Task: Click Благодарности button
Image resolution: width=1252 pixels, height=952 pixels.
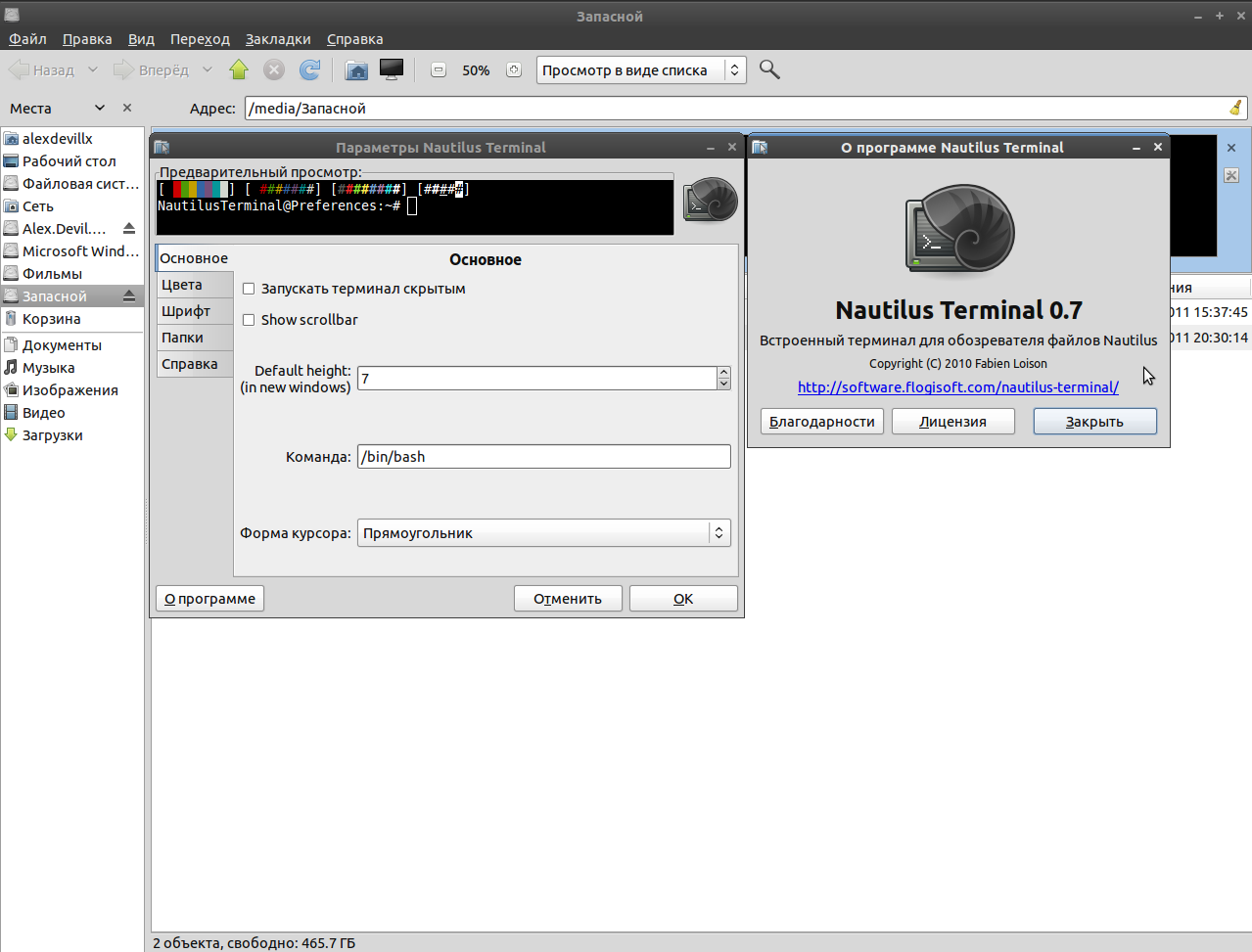Action: (x=822, y=422)
